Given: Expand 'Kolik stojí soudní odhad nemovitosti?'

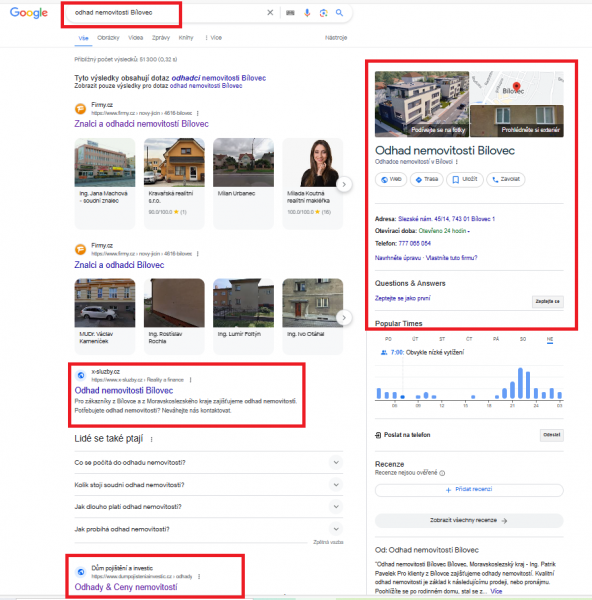Looking at the screenshot, I should (x=209, y=485).
